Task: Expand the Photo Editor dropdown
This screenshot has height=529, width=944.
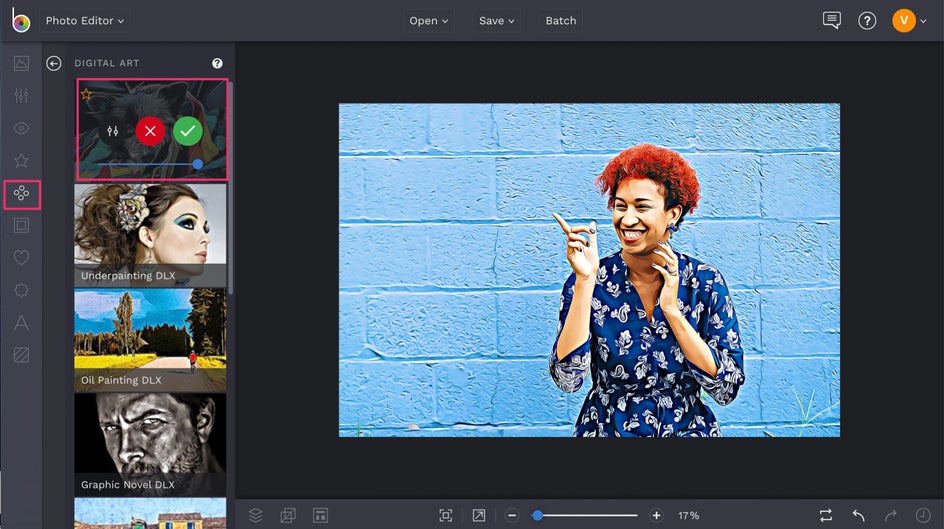Action: pyautogui.click(x=85, y=20)
